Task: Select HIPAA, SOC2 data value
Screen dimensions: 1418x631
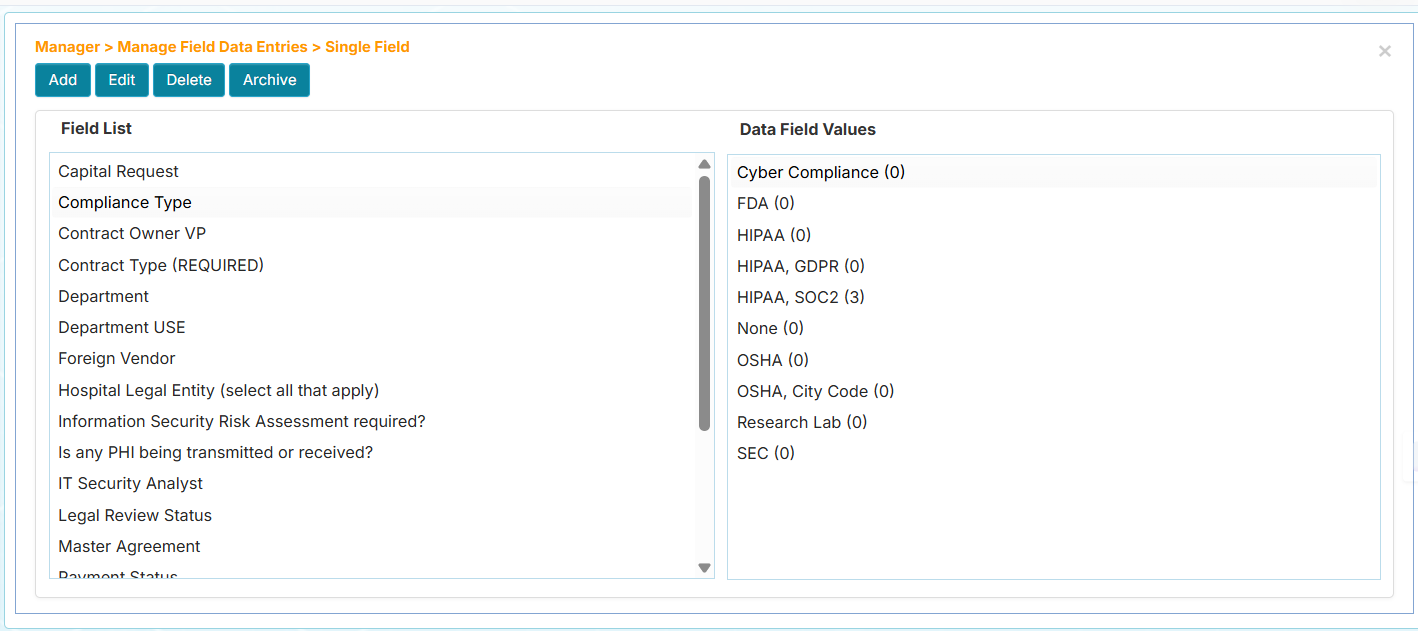Action: point(800,297)
